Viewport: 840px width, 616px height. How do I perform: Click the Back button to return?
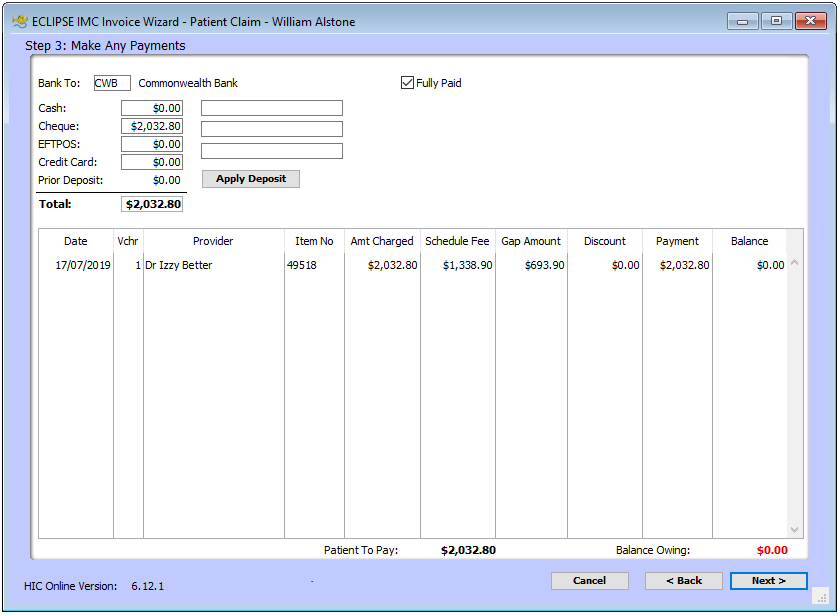684,581
